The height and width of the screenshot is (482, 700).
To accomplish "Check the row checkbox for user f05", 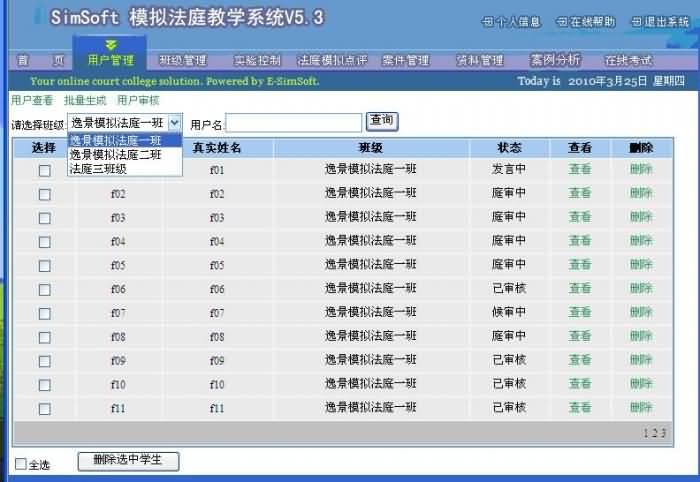I will pos(44,266).
